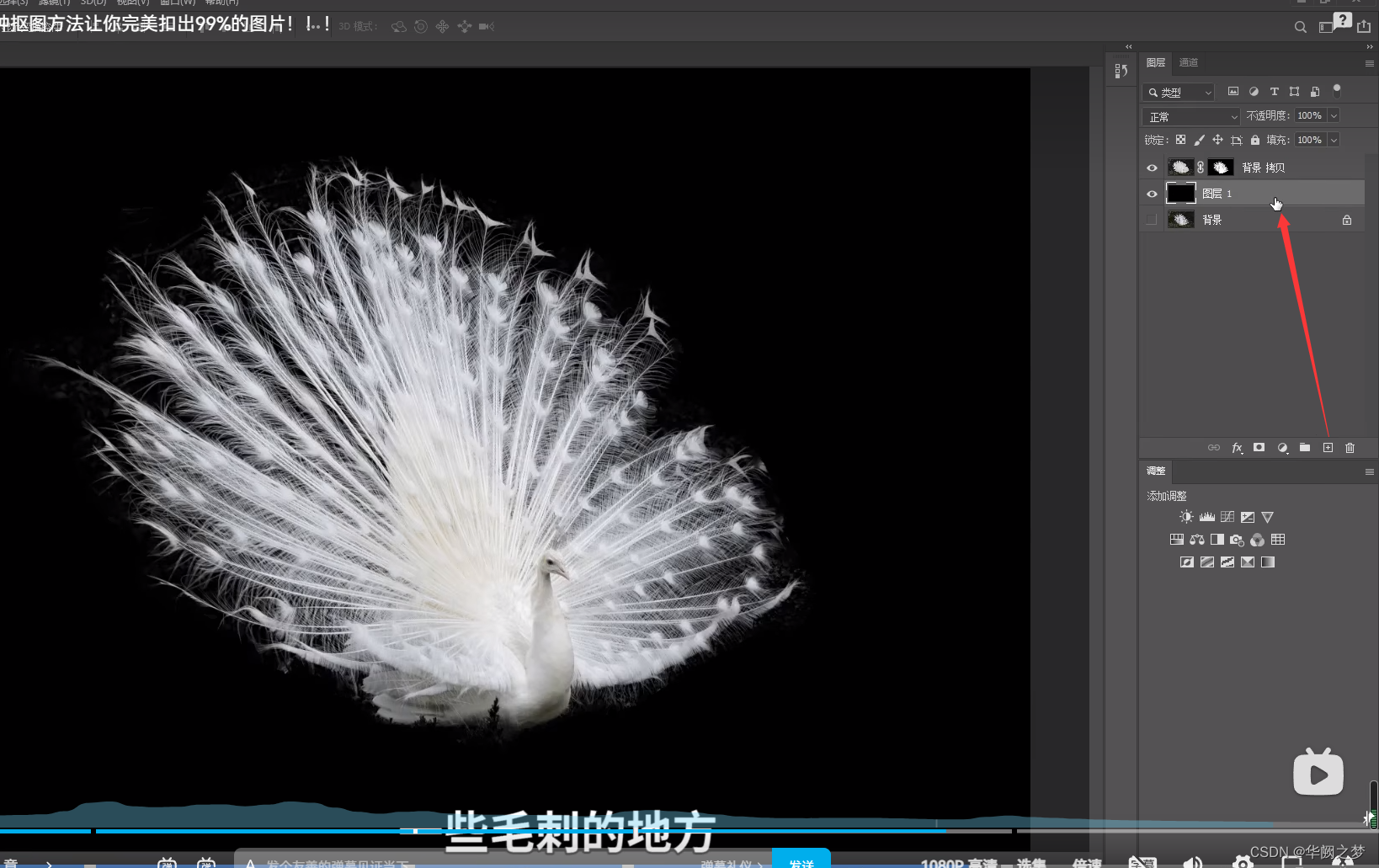Add a Color Balance adjustment
This screenshot has width=1379, height=868.
[1196, 540]
